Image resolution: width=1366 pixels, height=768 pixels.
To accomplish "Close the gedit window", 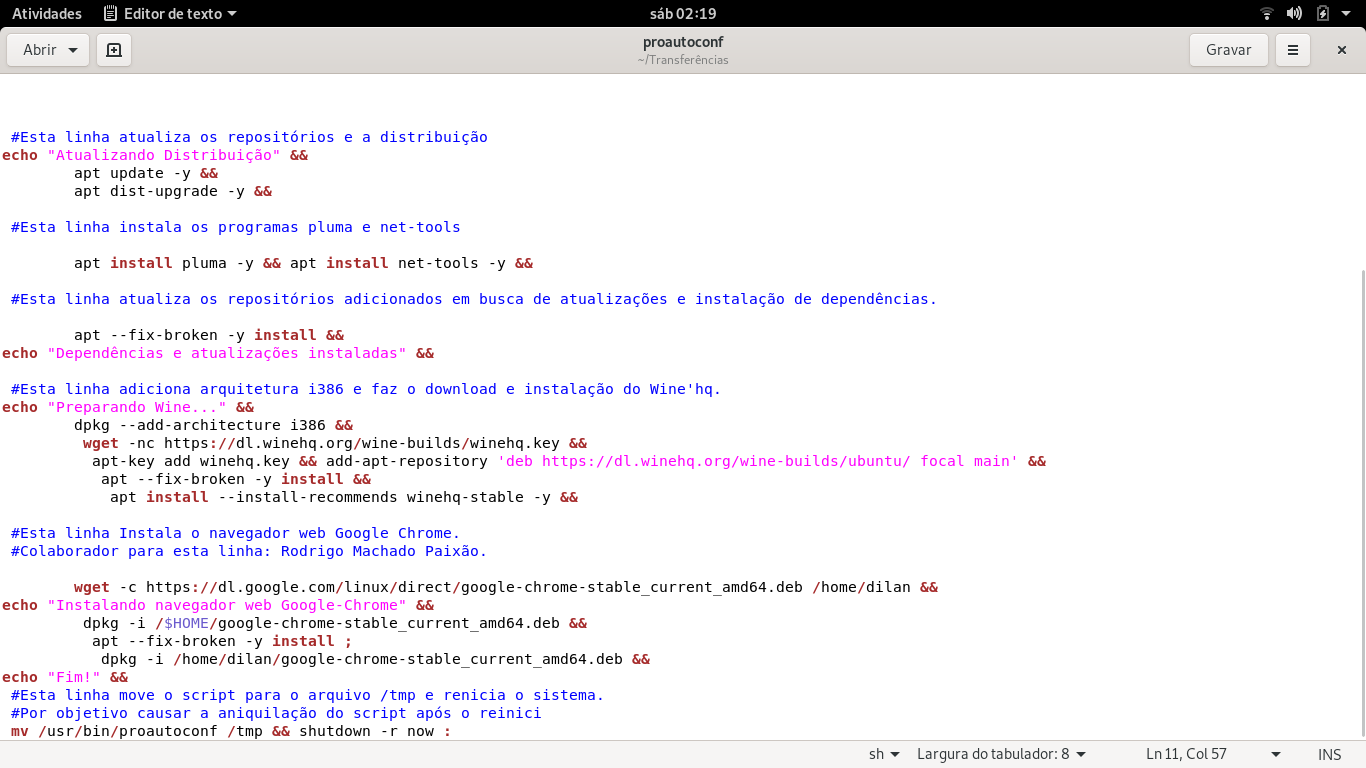I will point(1342,50).
